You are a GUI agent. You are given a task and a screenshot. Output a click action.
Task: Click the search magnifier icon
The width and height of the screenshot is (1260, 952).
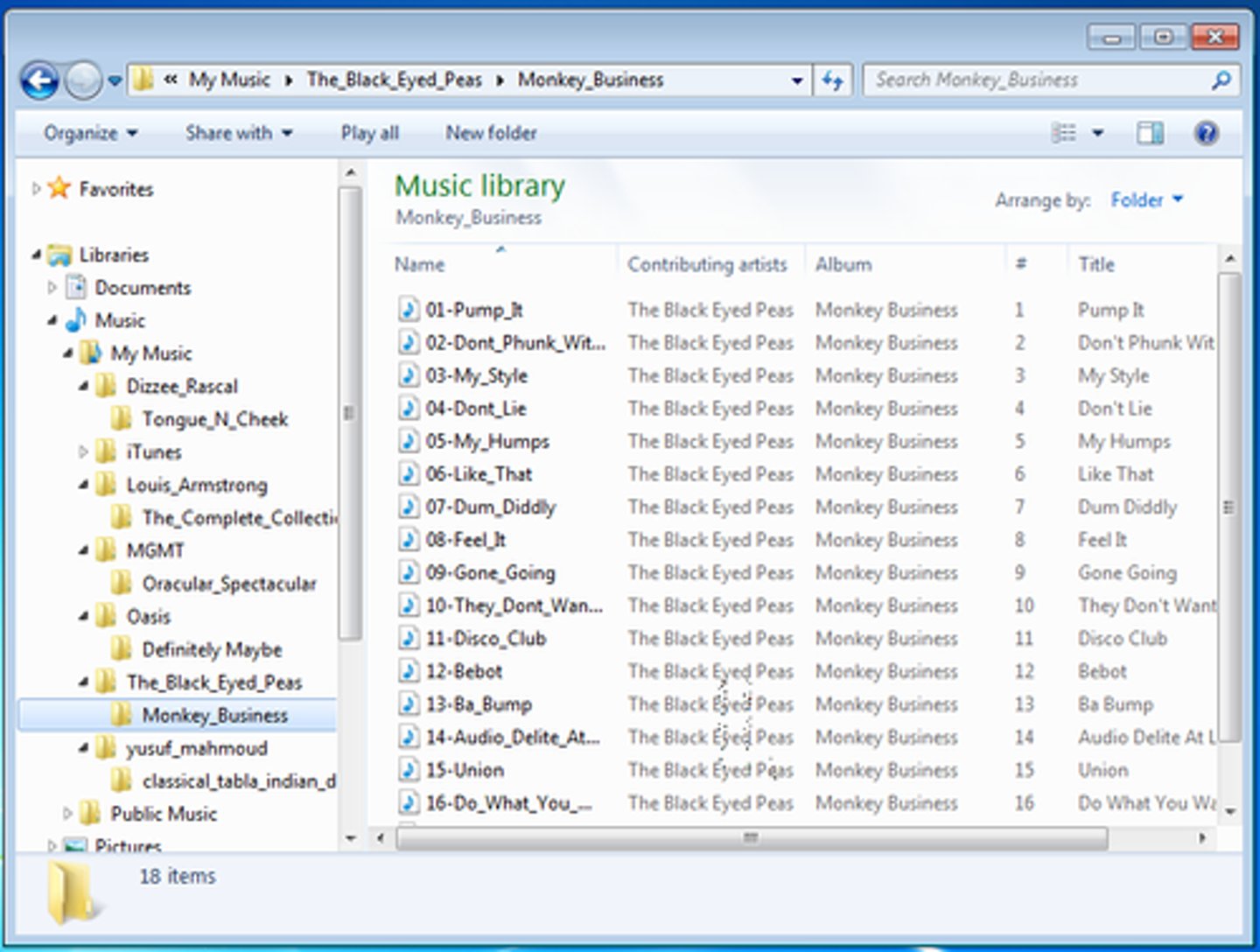1221,80
